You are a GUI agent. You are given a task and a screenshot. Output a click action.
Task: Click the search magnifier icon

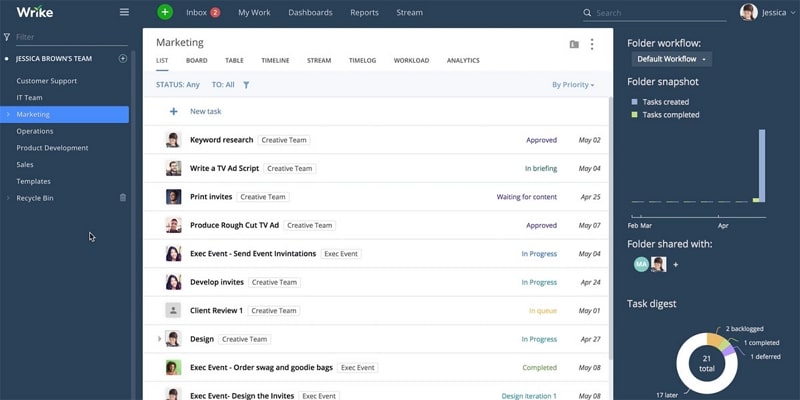coord(587,13)
